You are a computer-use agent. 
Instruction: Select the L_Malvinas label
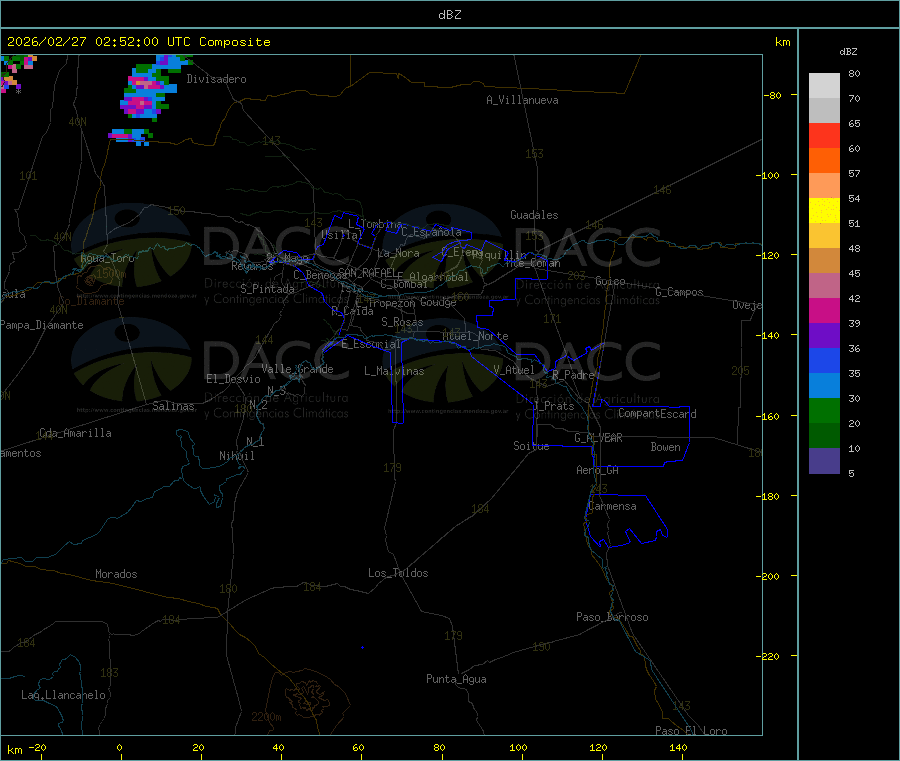click(394, 371)
